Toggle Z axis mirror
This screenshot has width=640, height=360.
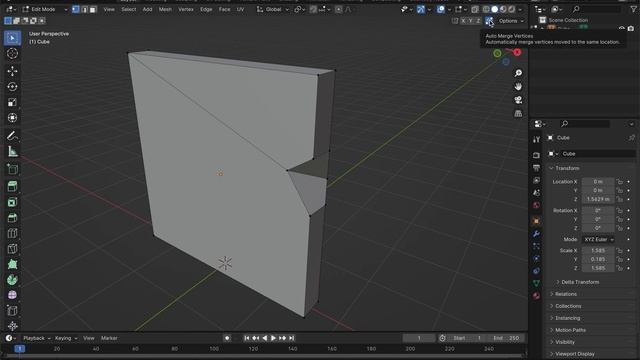(x=478, y=20)
